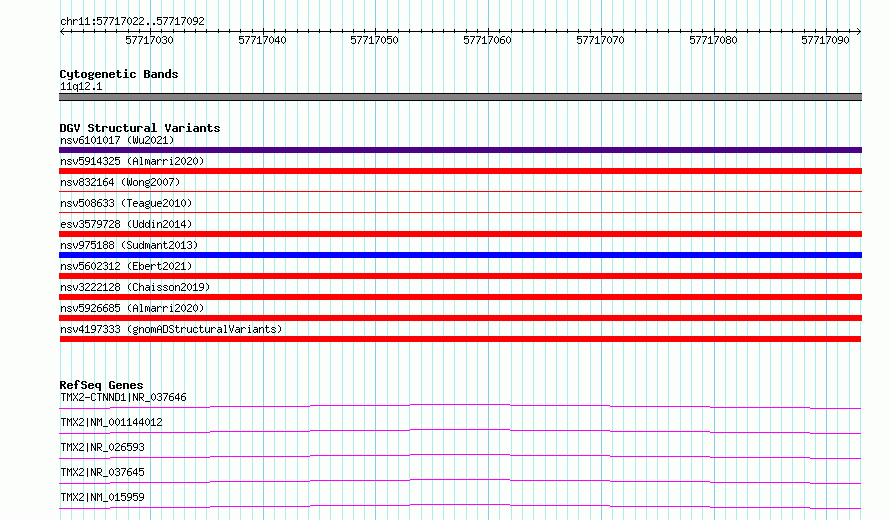The image size is (890, 520).
Task: Open variant nsv5602312 (Ebert2021) label
Action: (126, 266)
